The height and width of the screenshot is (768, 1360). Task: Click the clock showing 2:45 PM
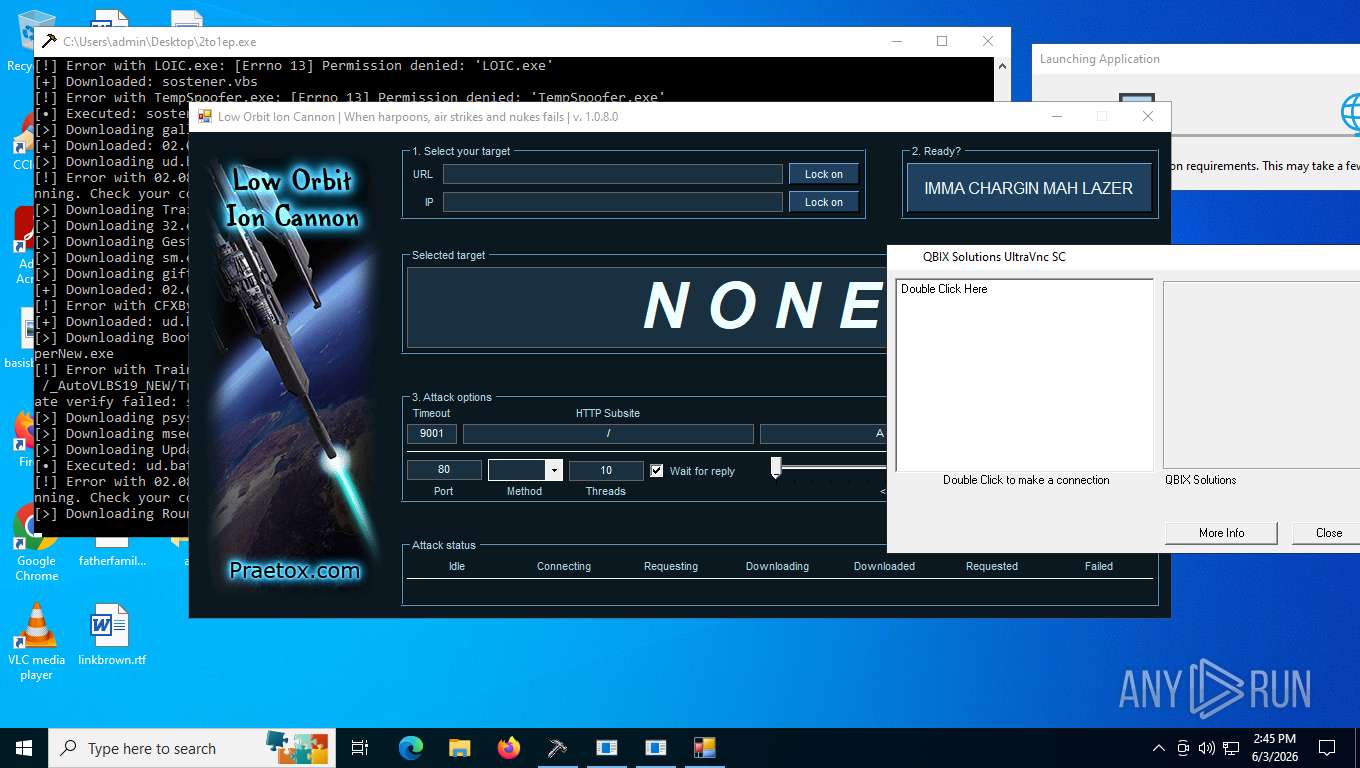pyautogui.click(x=1273, y=748)
